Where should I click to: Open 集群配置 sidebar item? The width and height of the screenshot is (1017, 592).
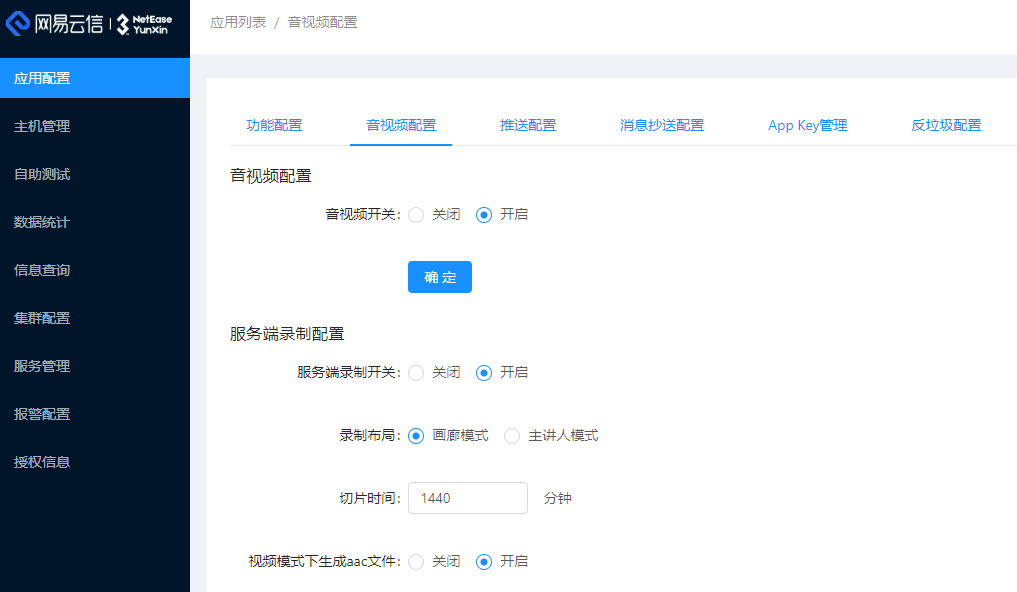coord(42,318)
